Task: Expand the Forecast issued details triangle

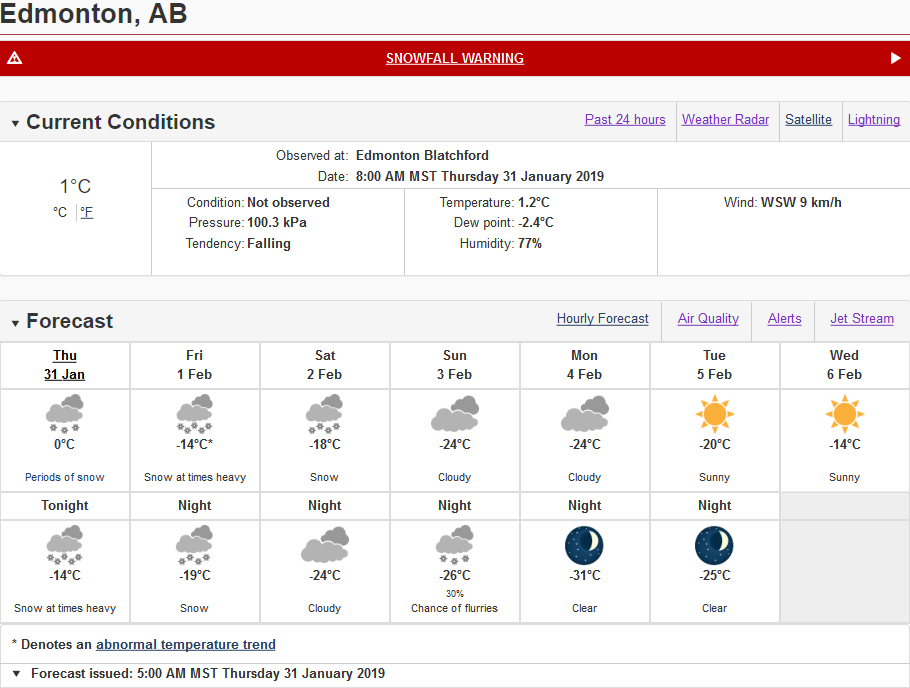Action: coord(16,673)
